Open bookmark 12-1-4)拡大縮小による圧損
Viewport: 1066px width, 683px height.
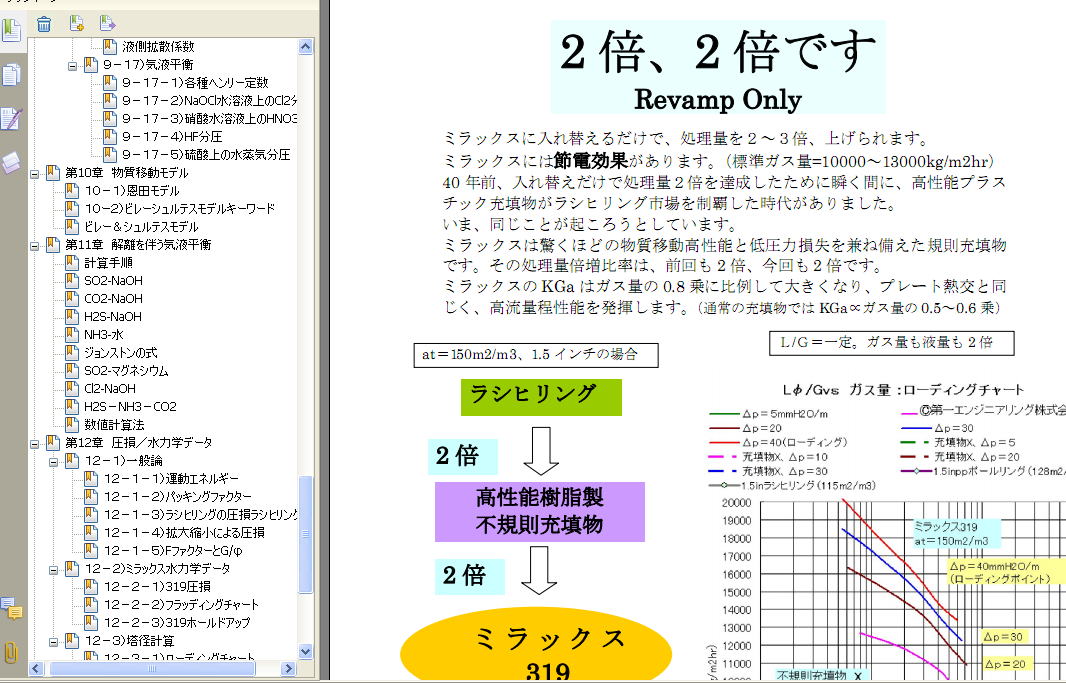pos(184,533)
